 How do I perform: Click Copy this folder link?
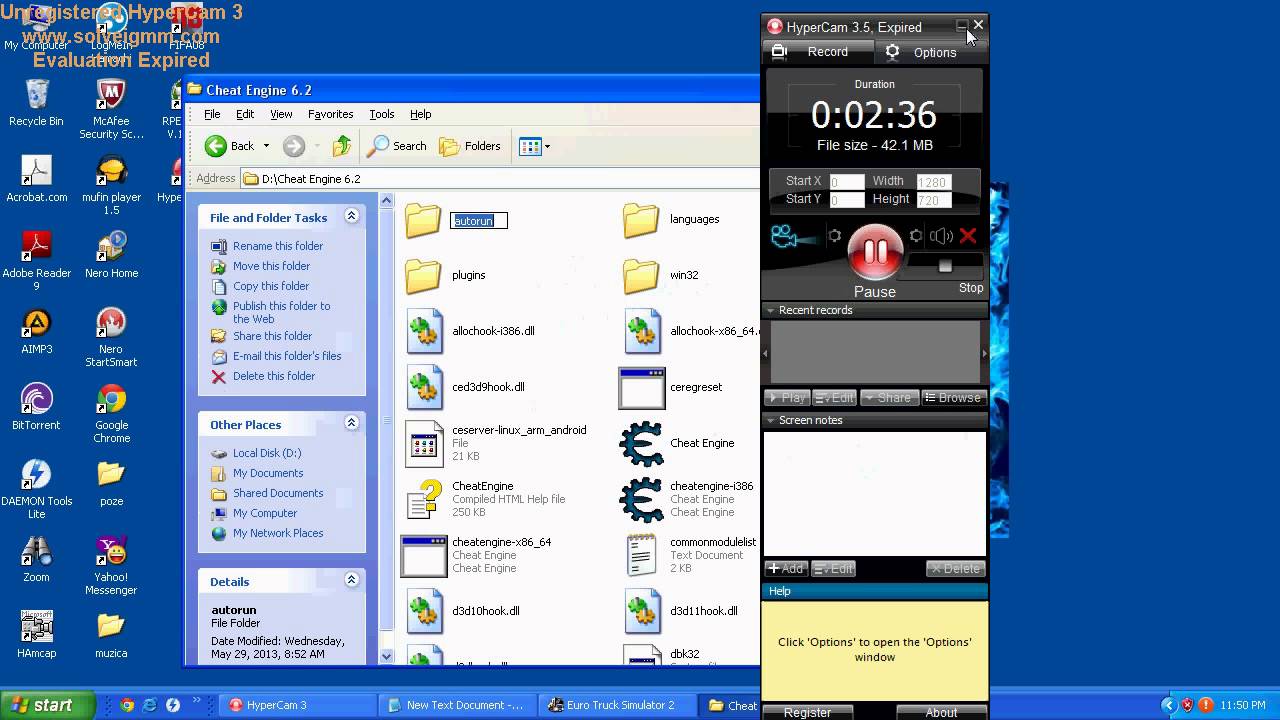[x=271, y=286]
